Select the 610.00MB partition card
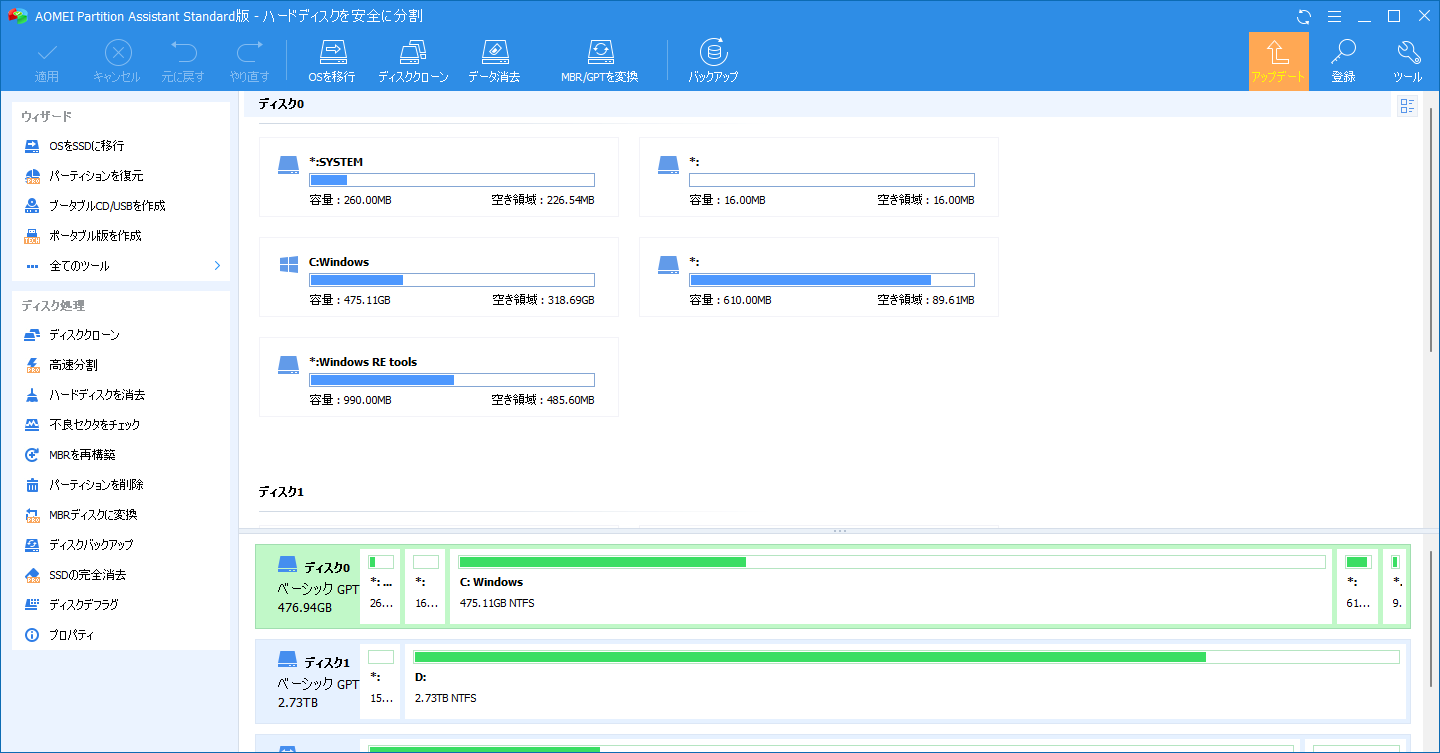1440x753 pixels. [818, 277]
